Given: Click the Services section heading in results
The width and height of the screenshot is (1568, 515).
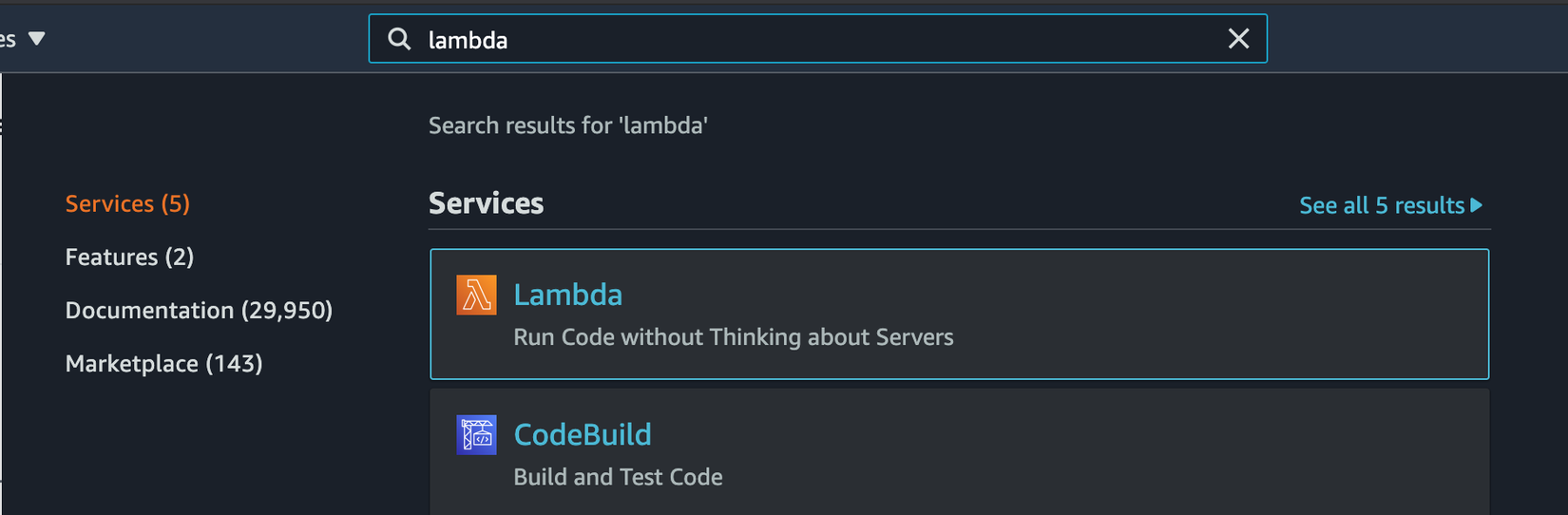Looking at the screenshot, I should (x=486, y=203).
